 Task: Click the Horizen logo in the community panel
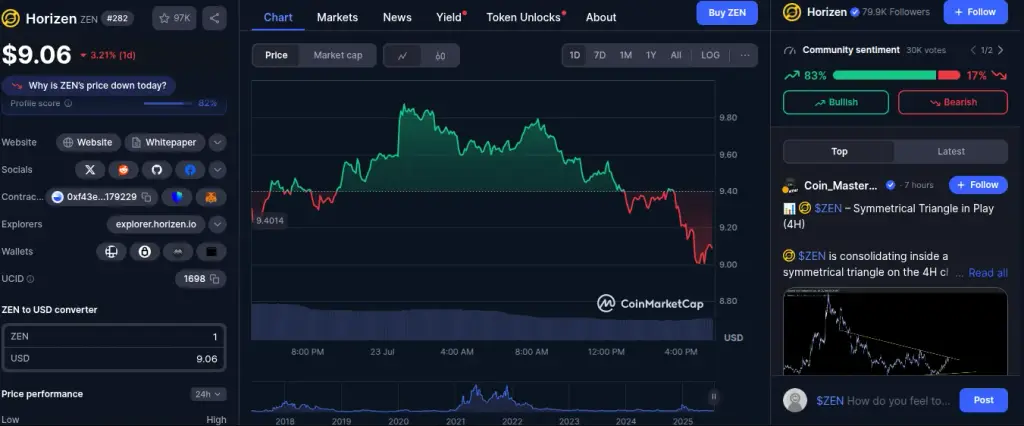[792, 12]
